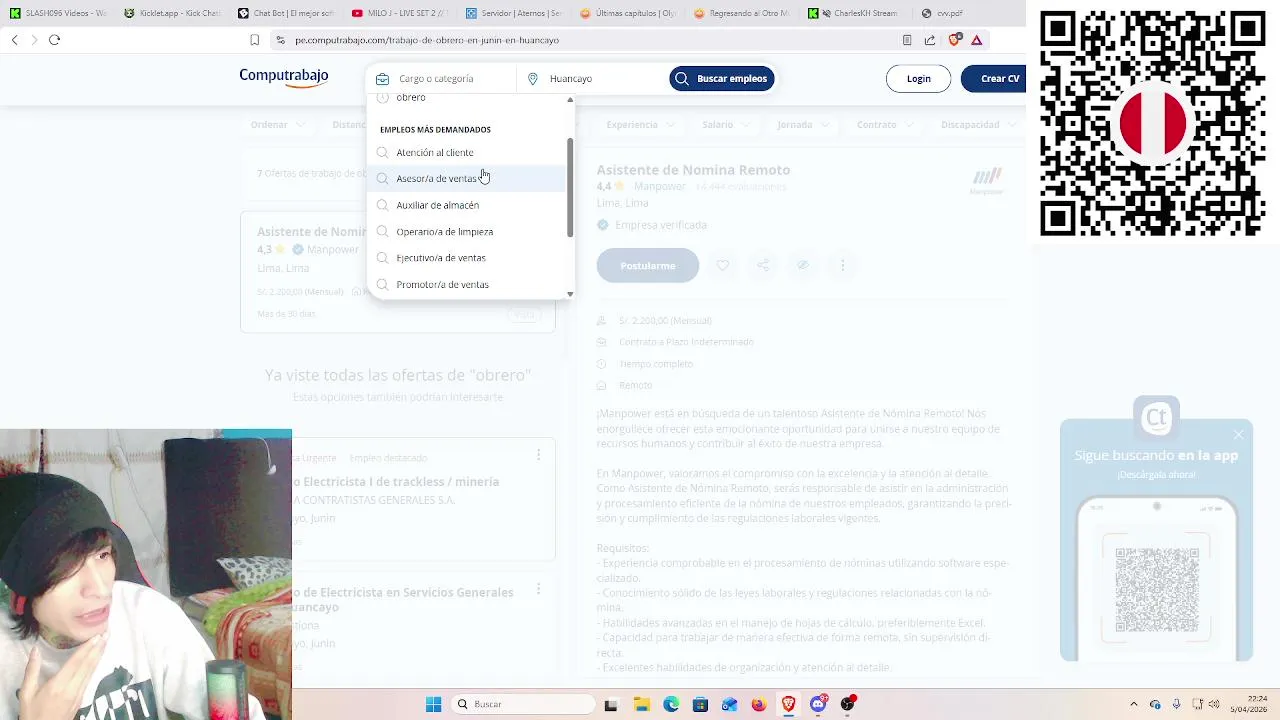Click the Postularme button
1280x720 pixels.
tap(647, 265)
